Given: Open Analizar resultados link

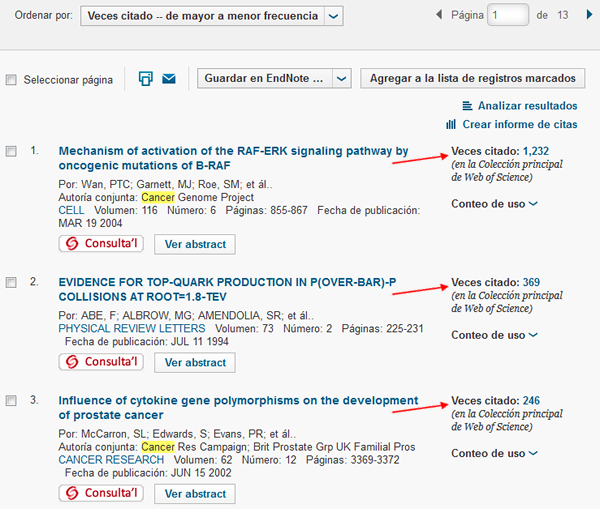Looking at the screenshot, I should coord(527,106).
